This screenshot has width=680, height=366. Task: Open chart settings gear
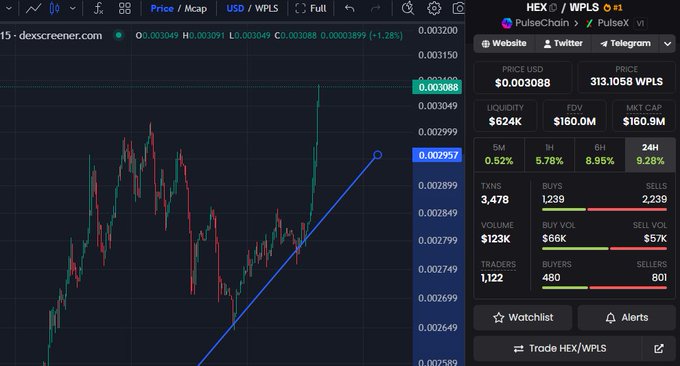coord(434,8)
